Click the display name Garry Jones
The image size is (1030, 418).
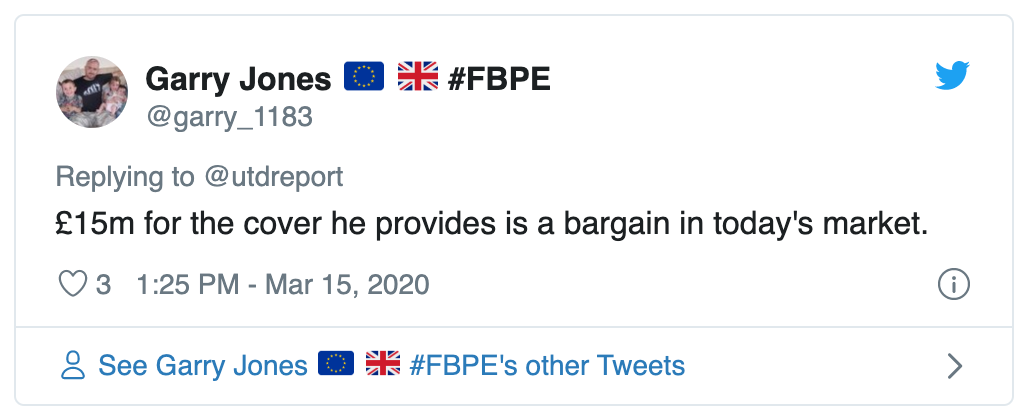point(239,78)
